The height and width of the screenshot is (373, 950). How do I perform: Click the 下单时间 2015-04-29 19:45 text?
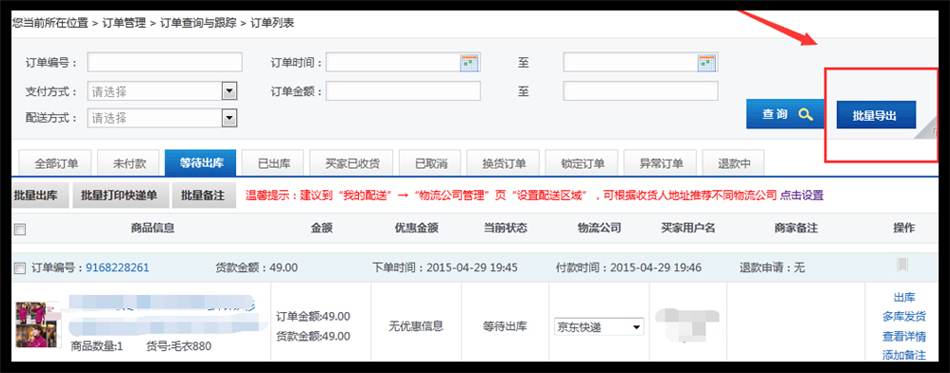[x=445, y=268]
